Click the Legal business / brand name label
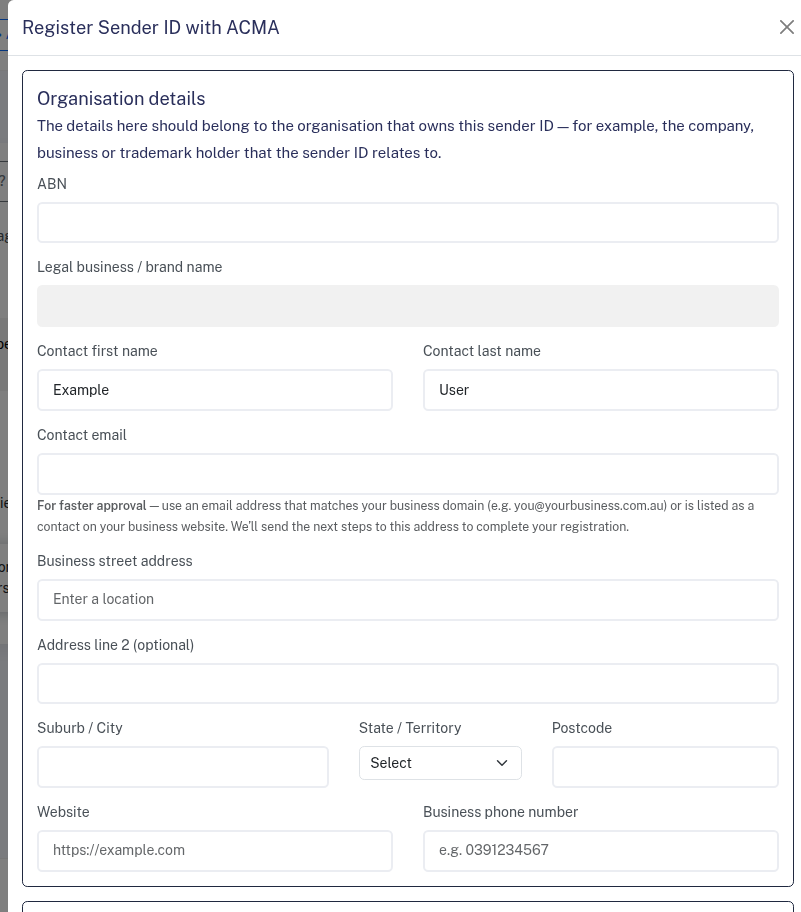The width and height of the screenshot is (801, 912). pos(129,267)
